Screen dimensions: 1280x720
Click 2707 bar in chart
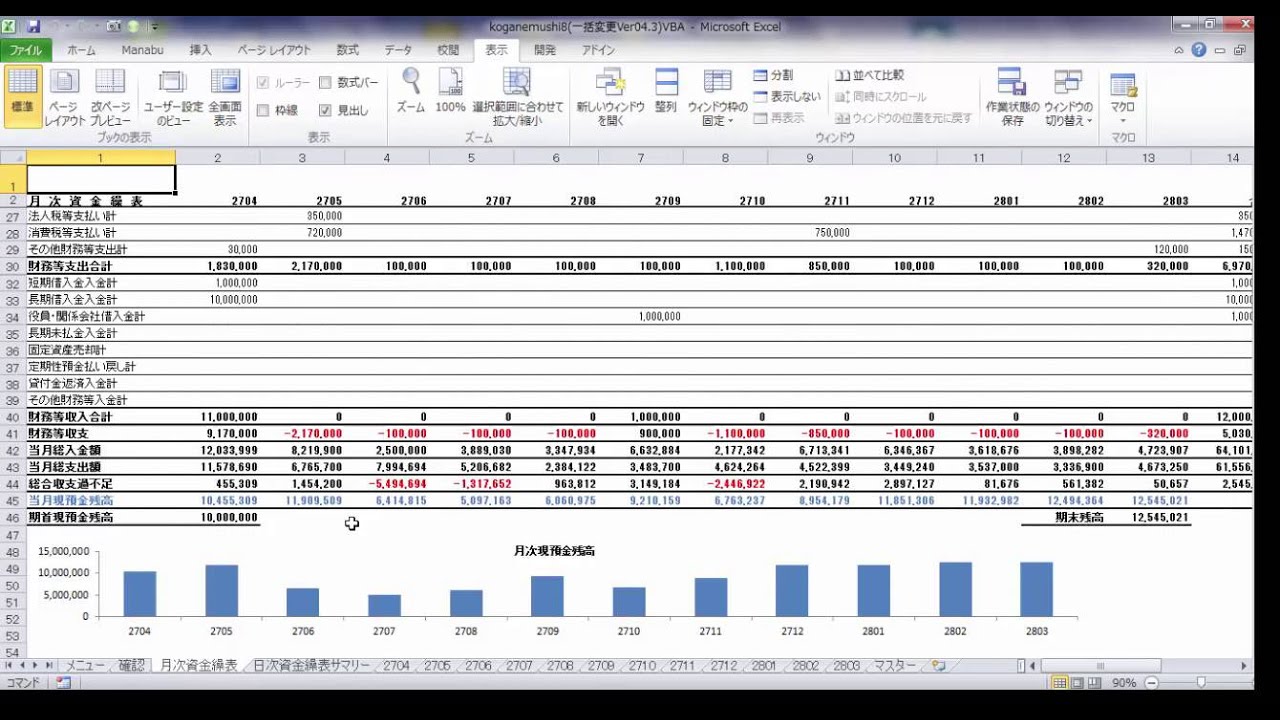(384, 605)
